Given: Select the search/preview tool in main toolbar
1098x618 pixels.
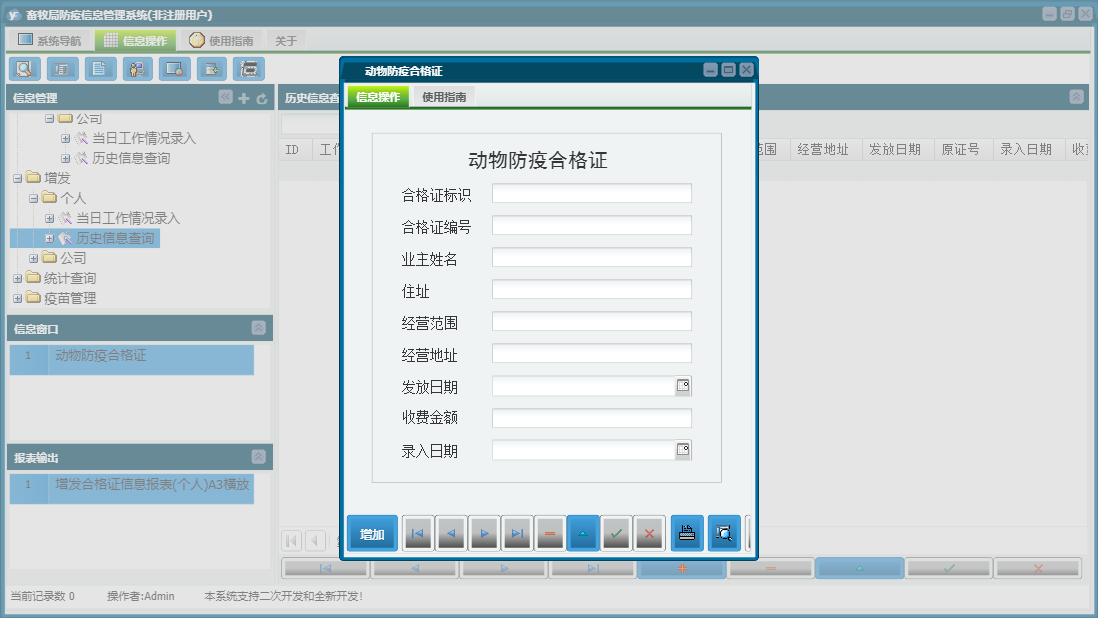Looking at the screenshot, I should (25, 68).
